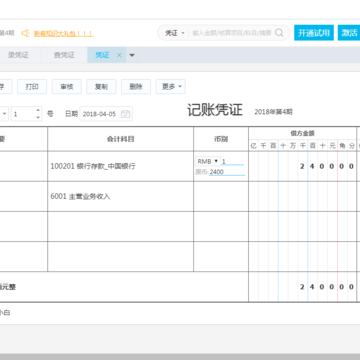Increase the voucher number with up arrow

38,110
